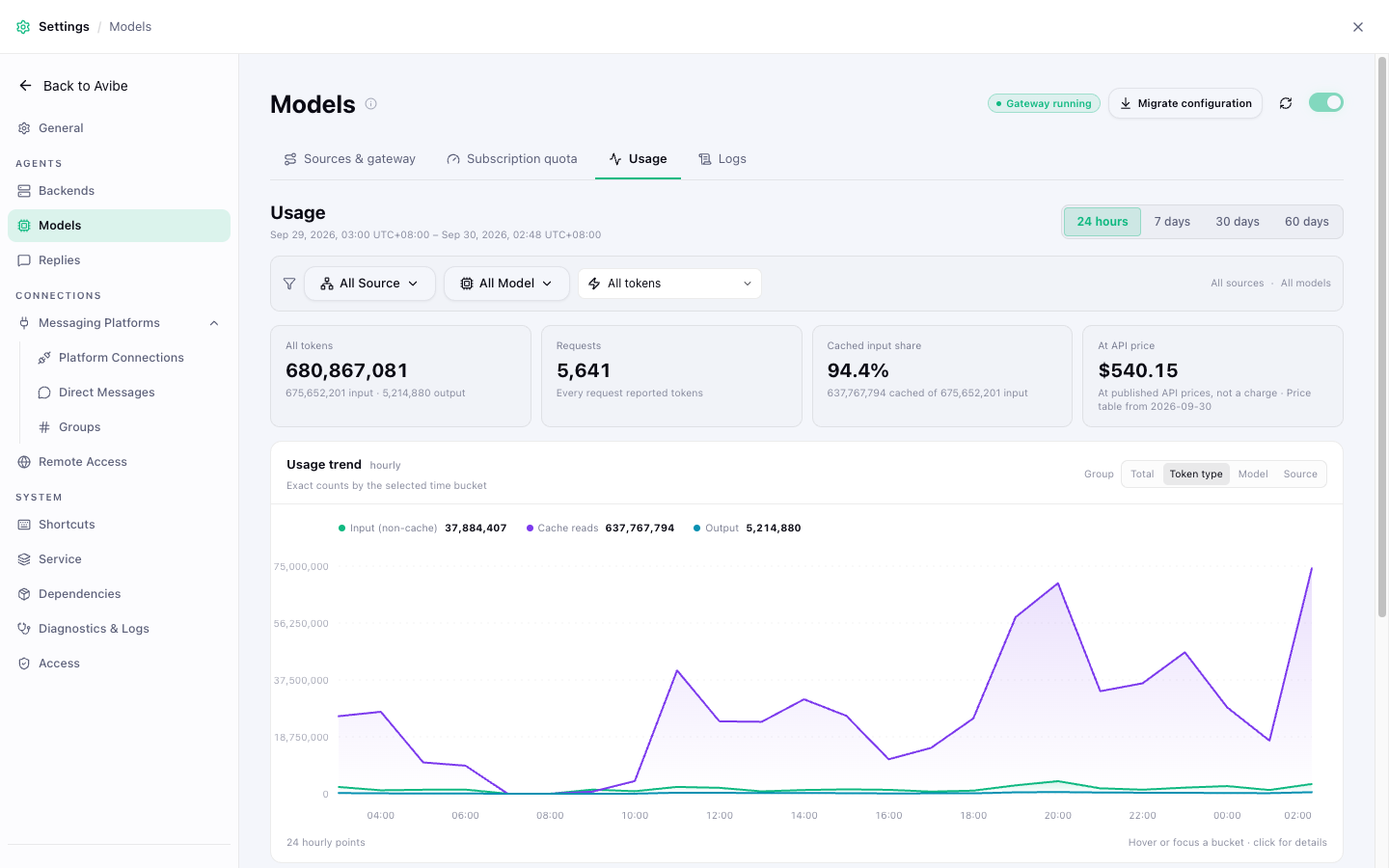Click the Diagnostics & Logs stethoscope icon
The width and height of the screenshot is (1389, 868).
24,629
